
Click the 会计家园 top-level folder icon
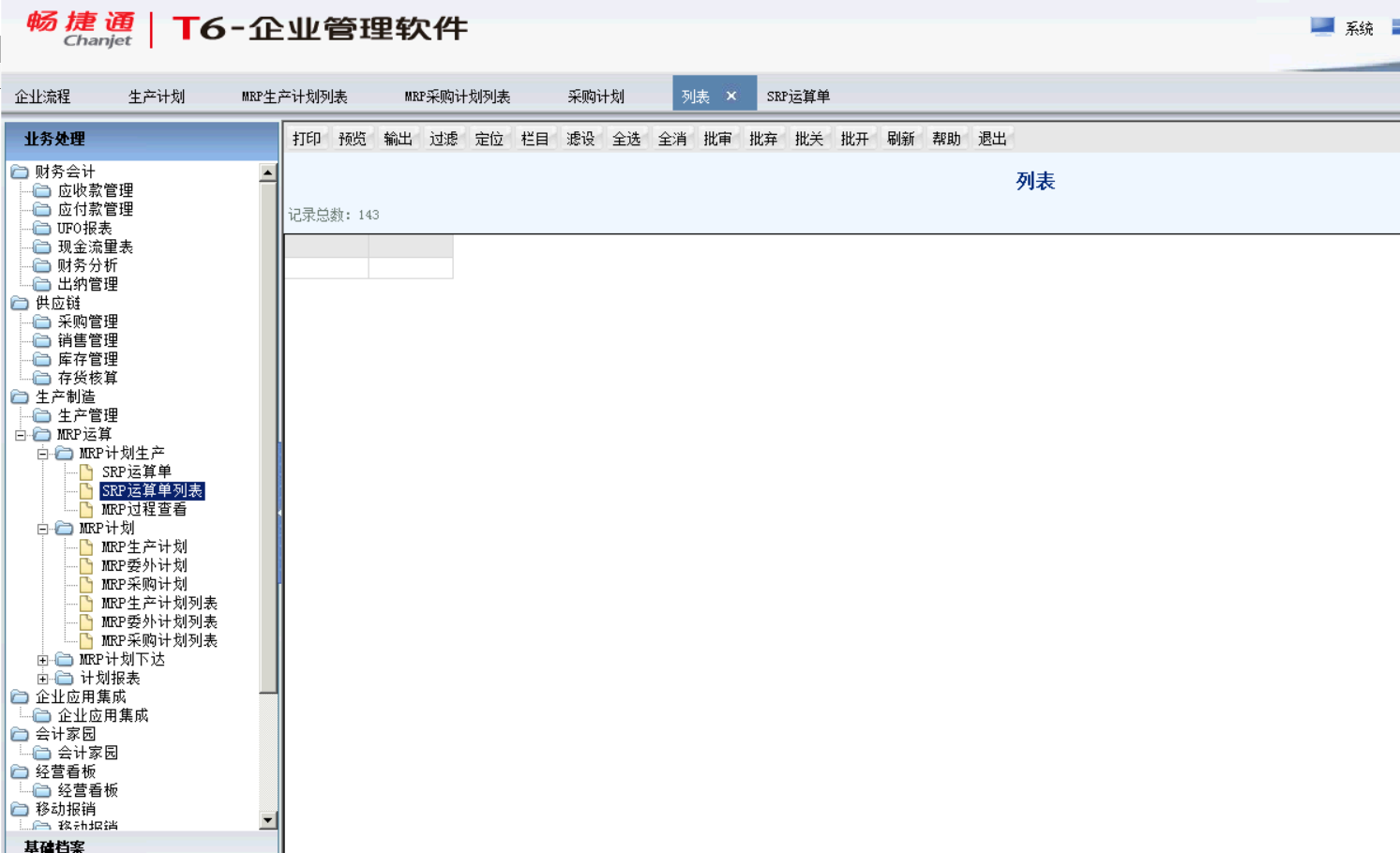point(20,734)
